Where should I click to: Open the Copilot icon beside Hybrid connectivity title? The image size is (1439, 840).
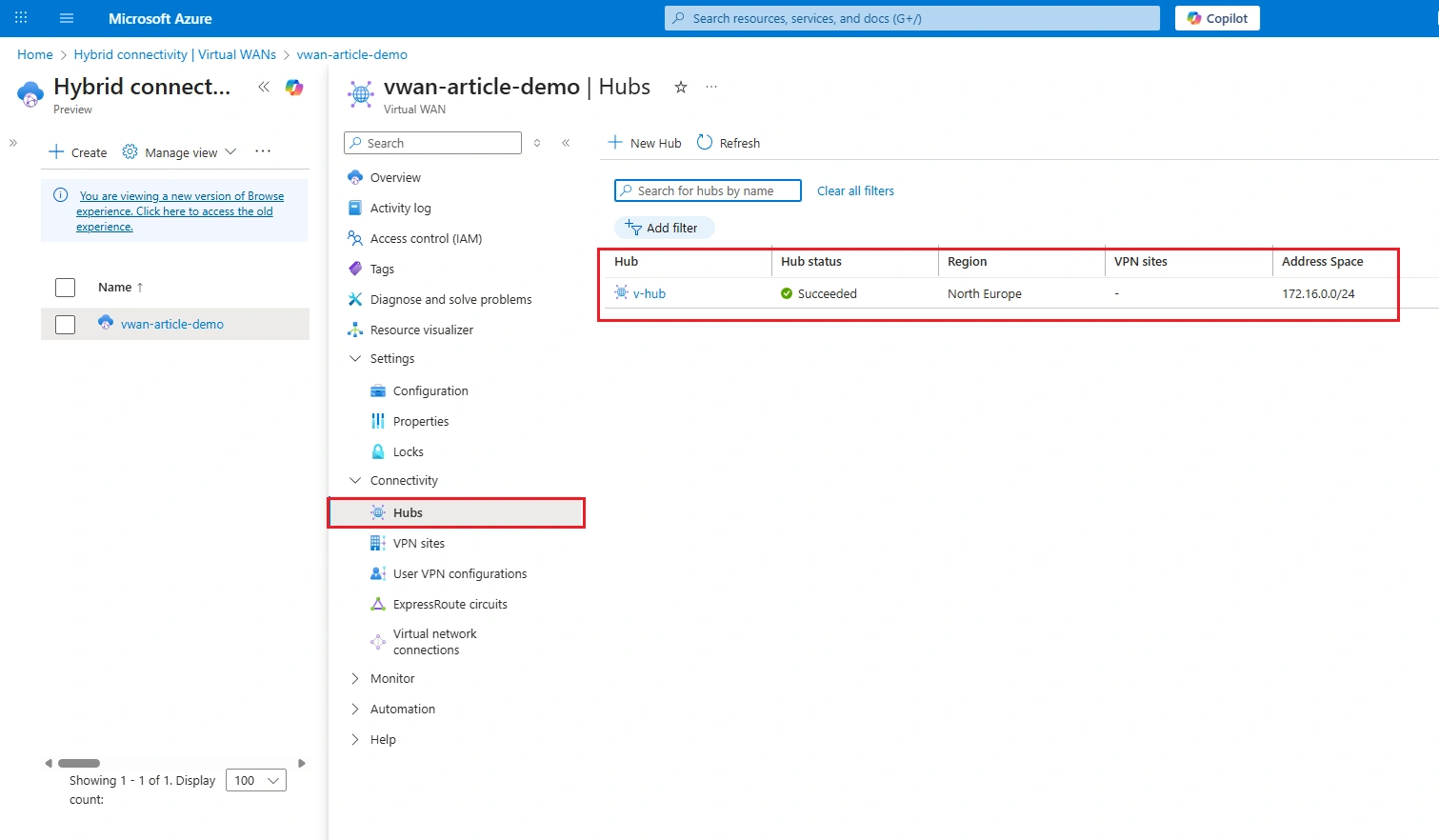coord(294,88)
